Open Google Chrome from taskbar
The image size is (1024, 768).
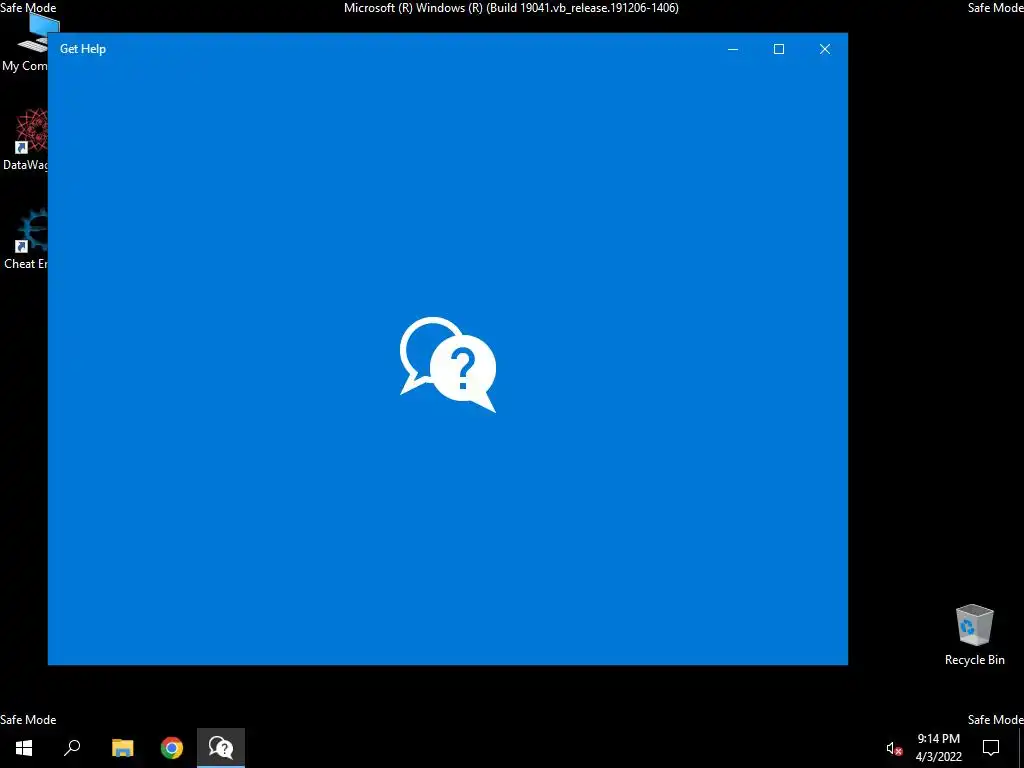click(172, 748)
